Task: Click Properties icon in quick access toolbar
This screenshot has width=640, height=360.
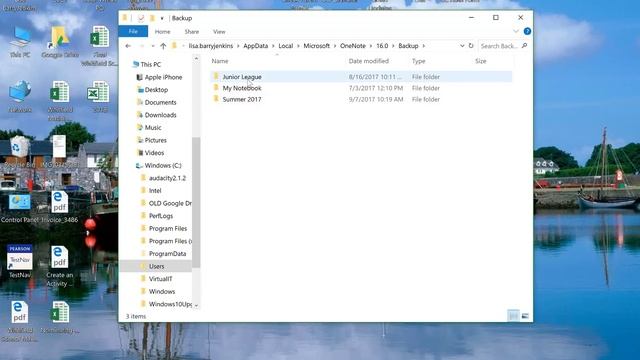Action: coord(141,18)
